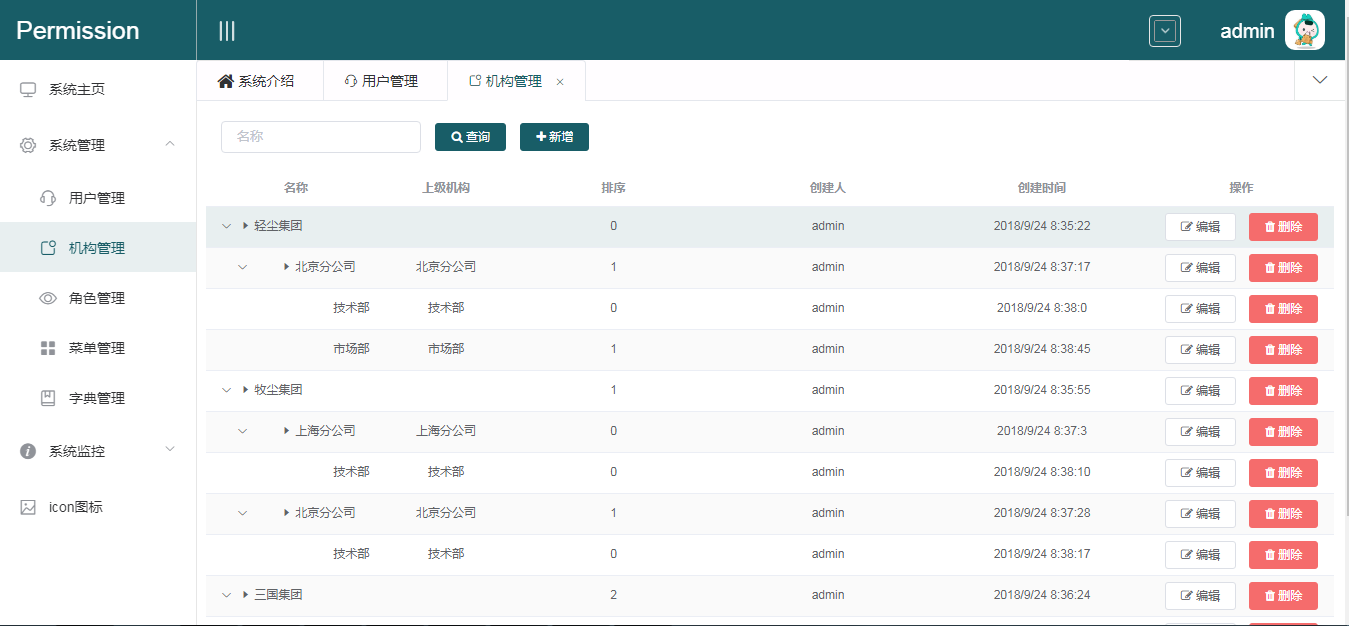Screen dimensions: 1349x626
Task: Open 菜单管理 in the sidebar
Action: [x=98, y=348]
